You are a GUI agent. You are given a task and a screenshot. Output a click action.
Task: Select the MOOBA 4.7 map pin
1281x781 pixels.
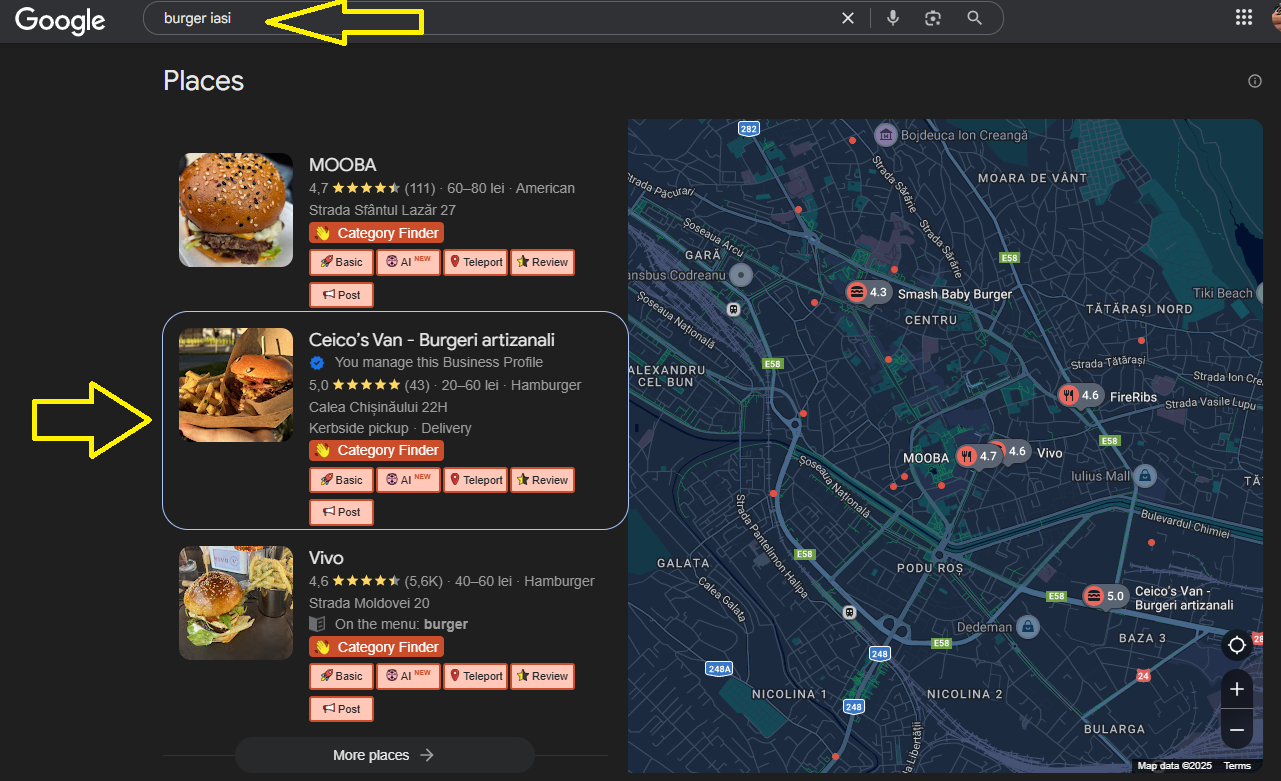(x=978, y=457)
